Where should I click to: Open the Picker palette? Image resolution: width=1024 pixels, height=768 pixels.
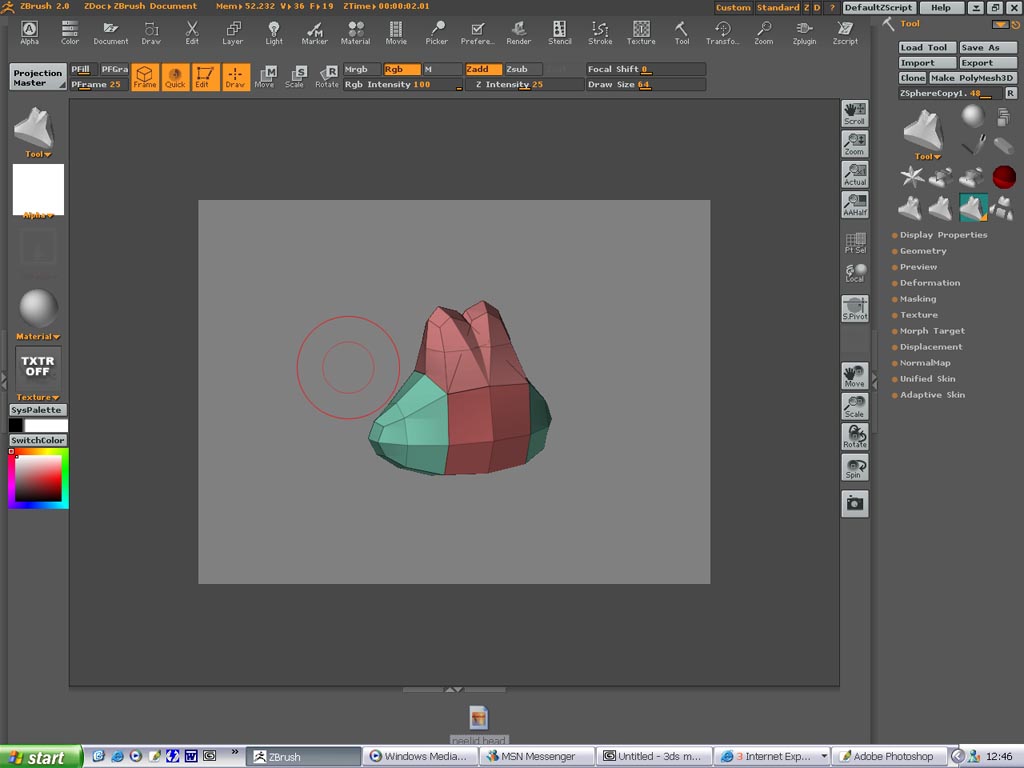437,33
